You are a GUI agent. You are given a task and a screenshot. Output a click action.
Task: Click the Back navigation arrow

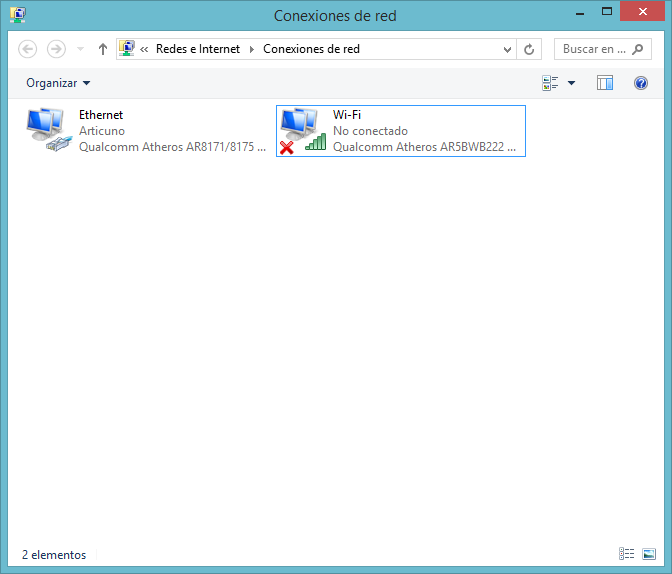(28, 49)
